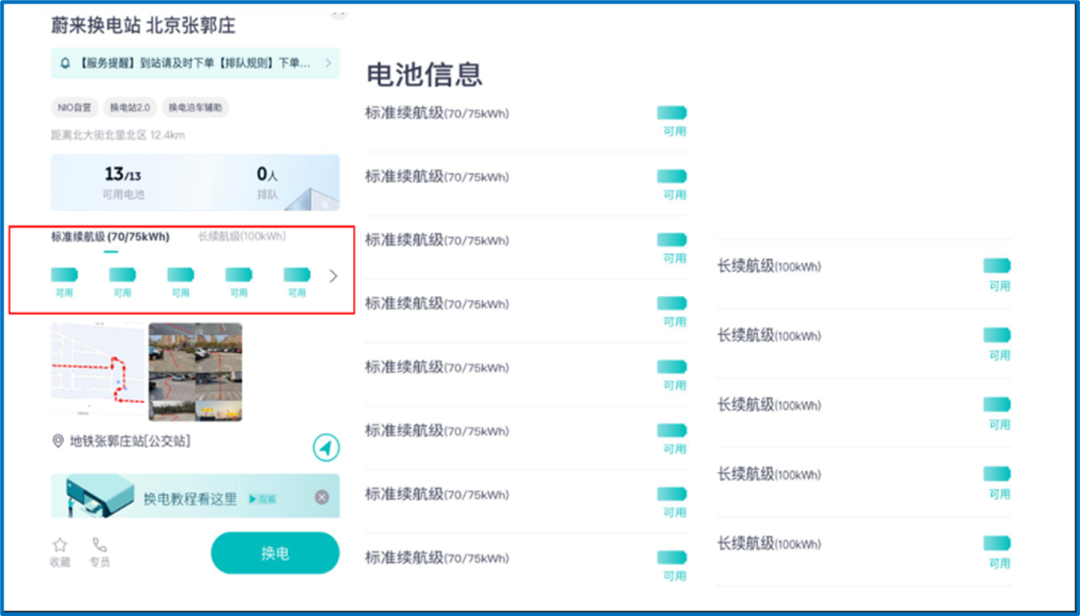This screenshot has width=1080, height=616.
Task: Select the NIO自营 tag
Action: click(74, 107)
